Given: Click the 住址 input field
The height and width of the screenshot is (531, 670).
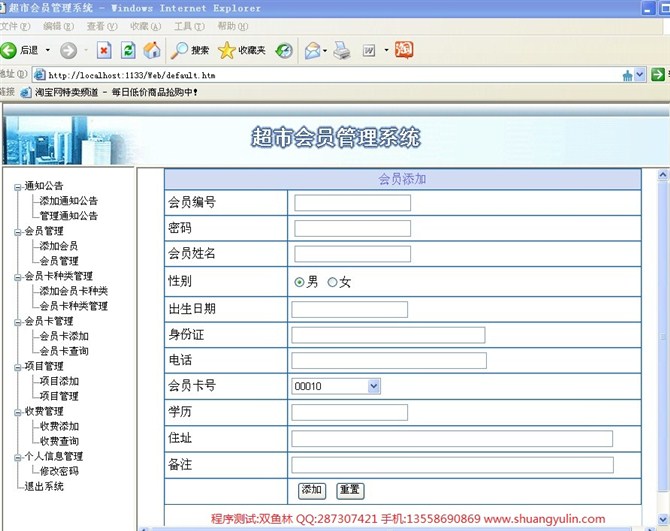Looking at the screenshot, I should click(452, 439).
